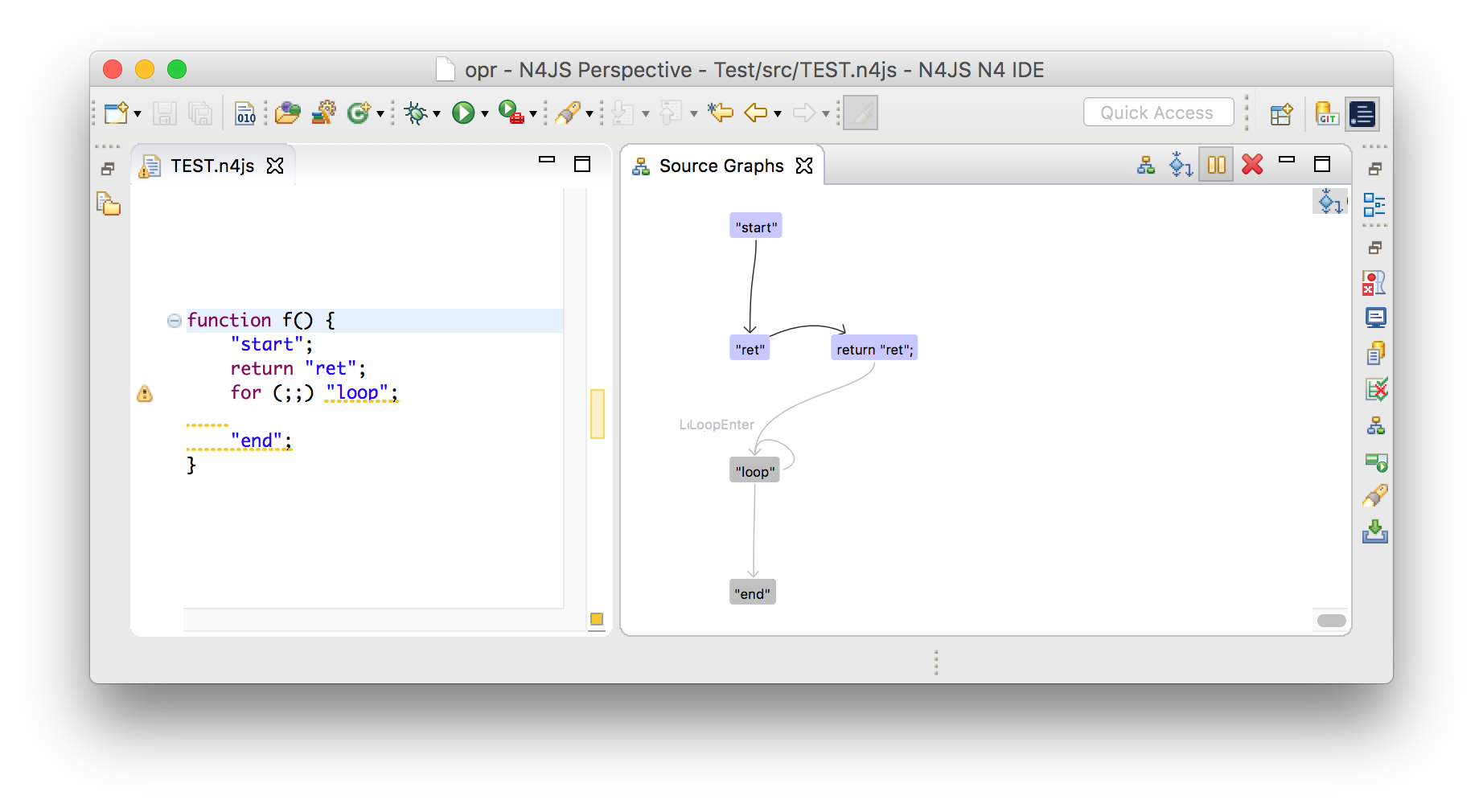This screenshot has height=812, width=1483.
Task: Click the graph hierarchy icon in Source Graphs toolbar
Action: (1146, 166)
